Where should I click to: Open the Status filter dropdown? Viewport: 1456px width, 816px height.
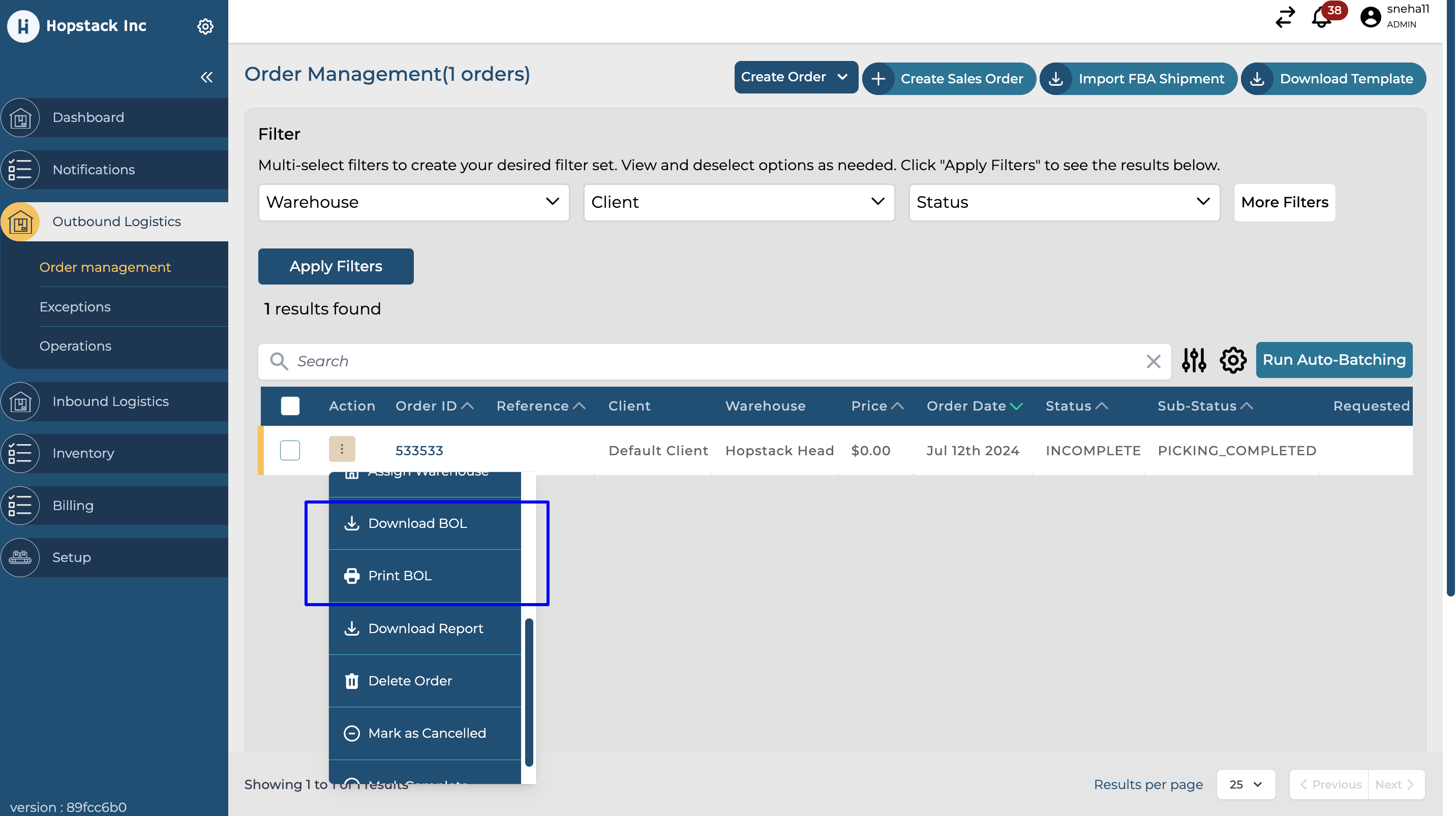click(1064, 202)
